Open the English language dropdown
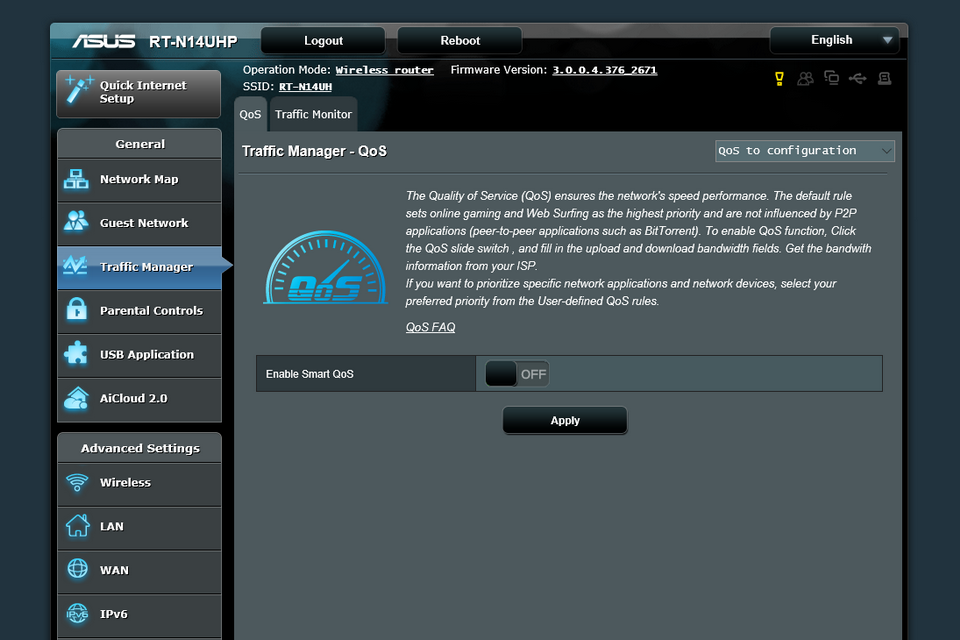The height and width of the screenshot is (640, 960). coord(834,40)
